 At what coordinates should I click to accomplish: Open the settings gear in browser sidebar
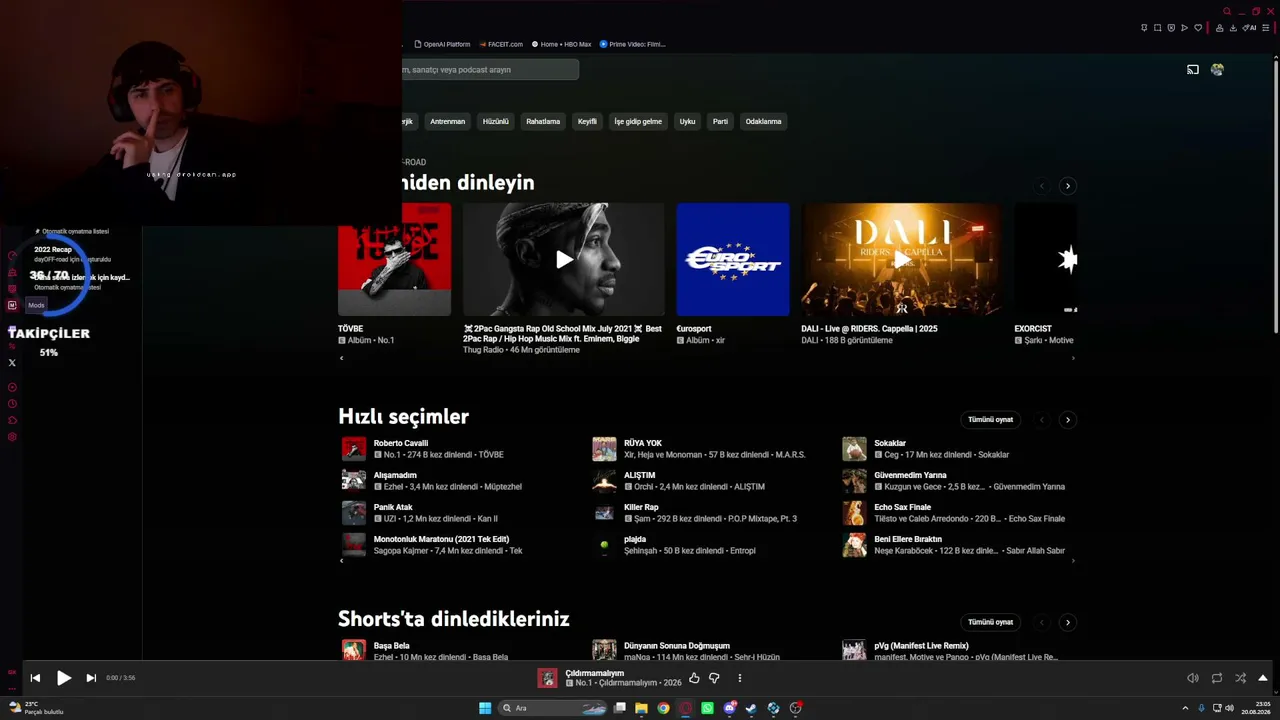pyautogui.click(x=12, y=437)
